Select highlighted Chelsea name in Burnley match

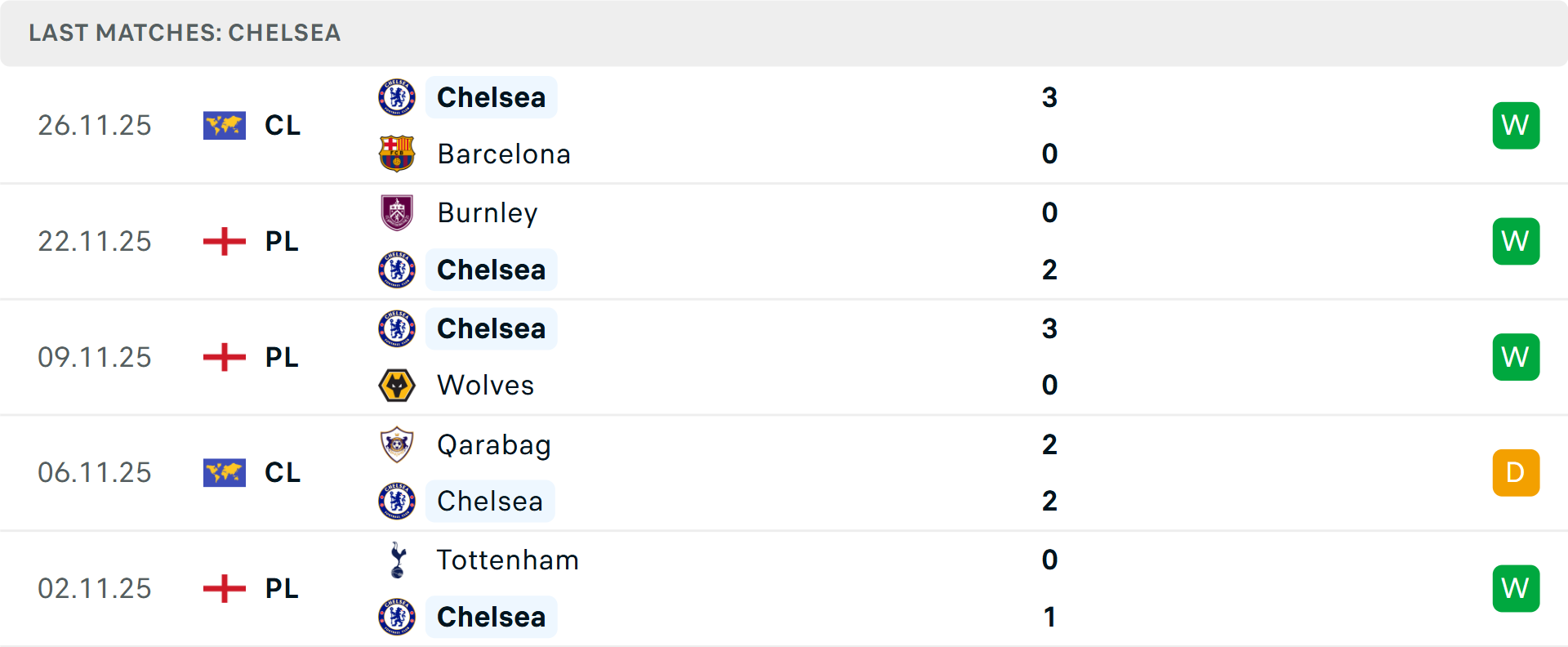point(491,270)
